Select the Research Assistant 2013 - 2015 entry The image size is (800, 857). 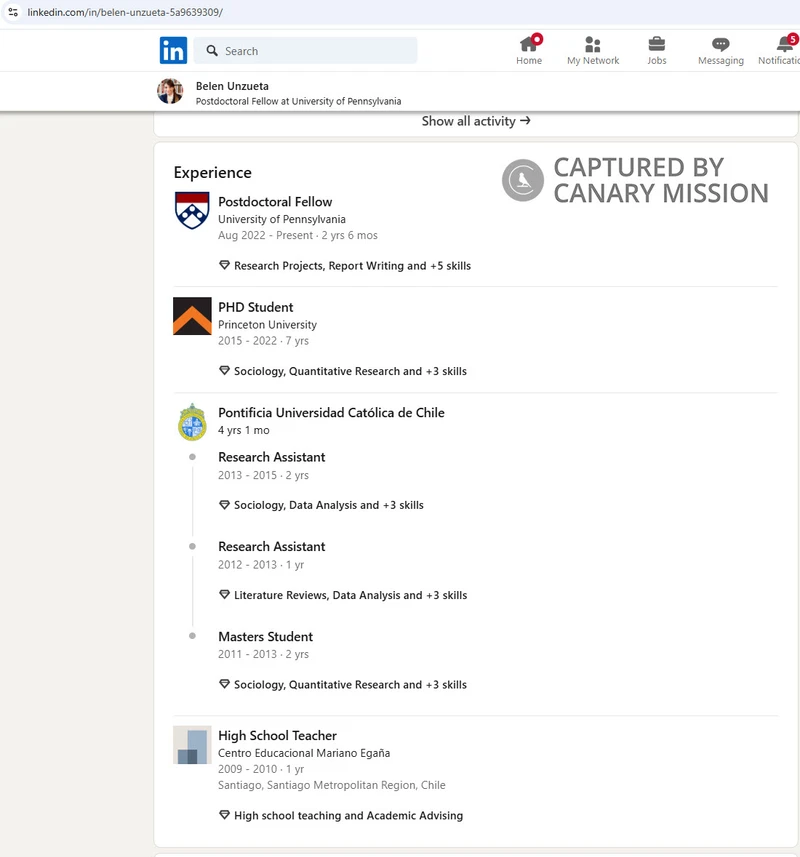point(272,457)
